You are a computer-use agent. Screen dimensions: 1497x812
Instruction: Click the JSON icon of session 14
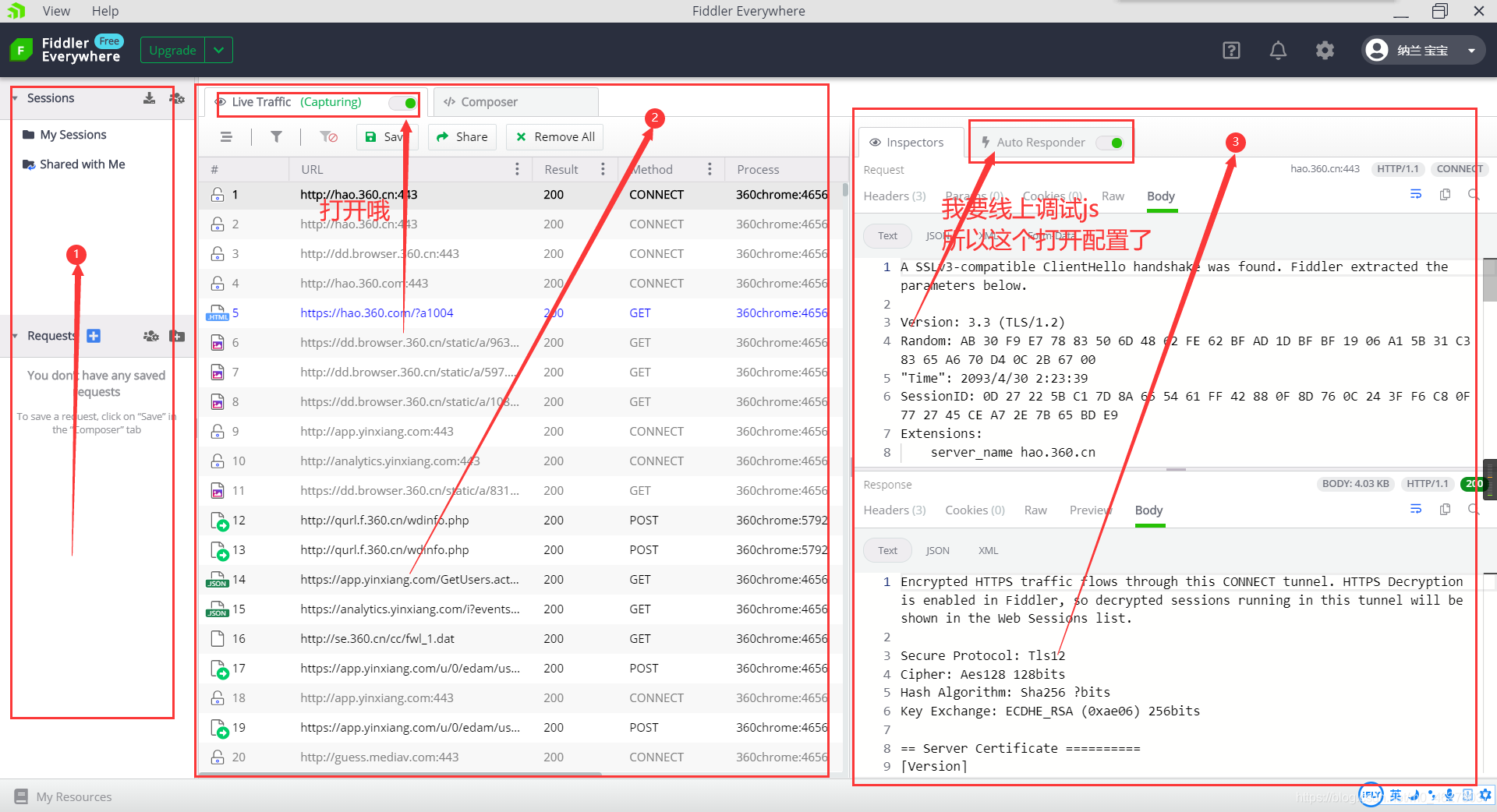(x=218, y=580)
